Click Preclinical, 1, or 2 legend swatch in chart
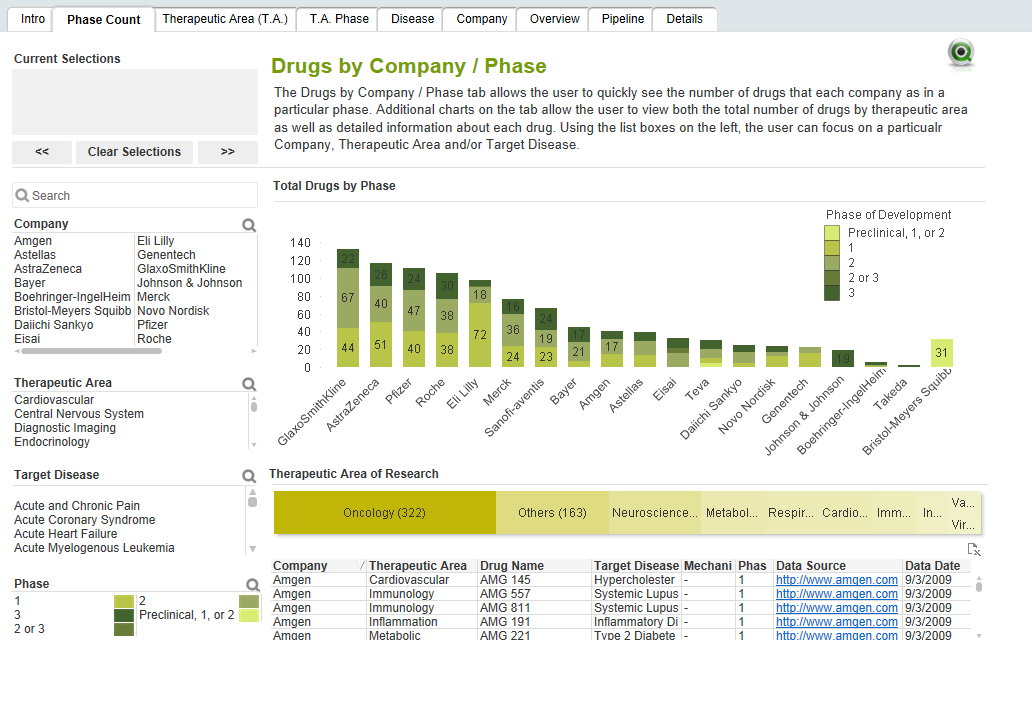1032x712 pixels. (x=832, y=233)
